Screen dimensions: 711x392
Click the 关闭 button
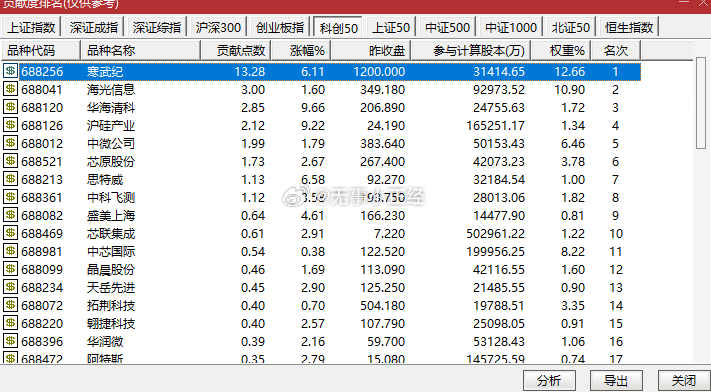[x=684, y=380]
